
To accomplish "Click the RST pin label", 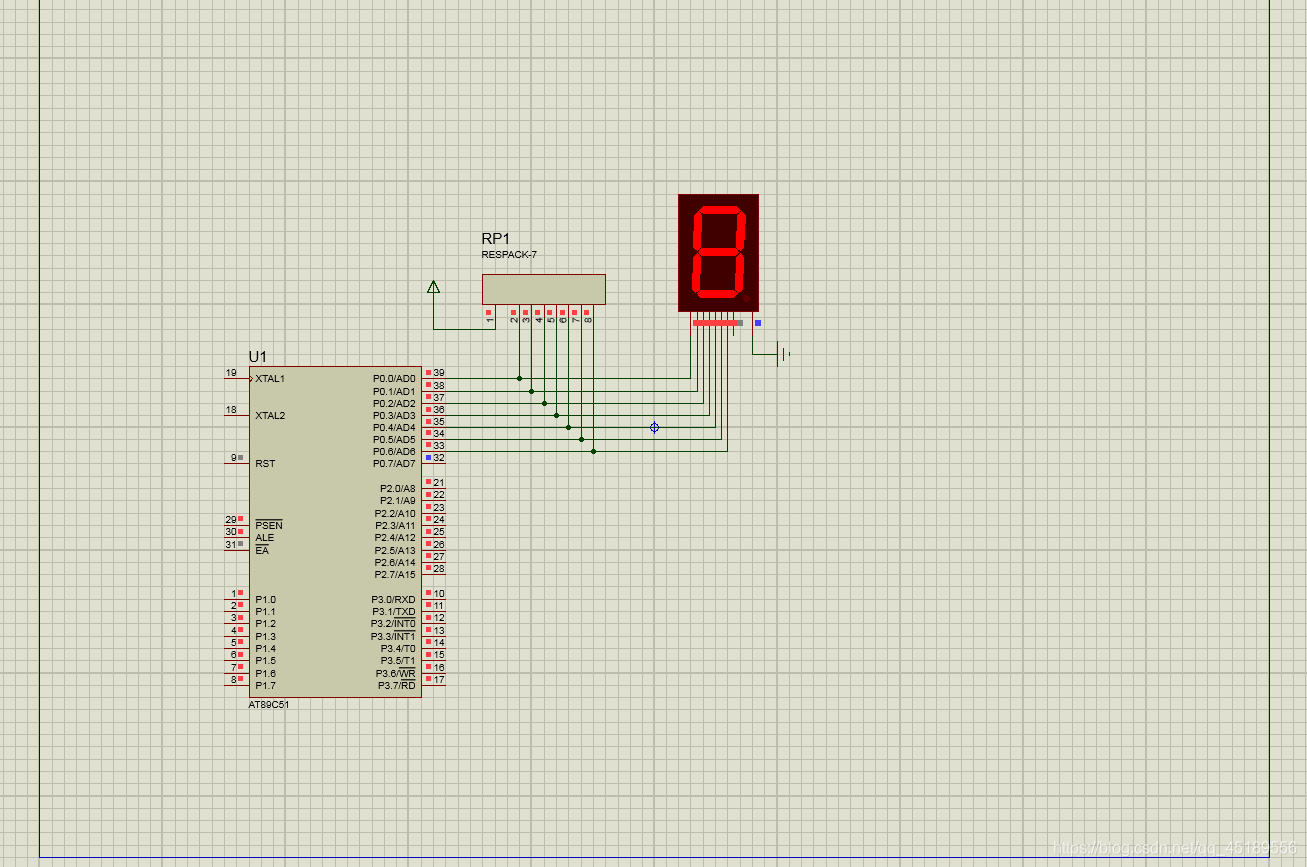I will [x=265, y=464].
